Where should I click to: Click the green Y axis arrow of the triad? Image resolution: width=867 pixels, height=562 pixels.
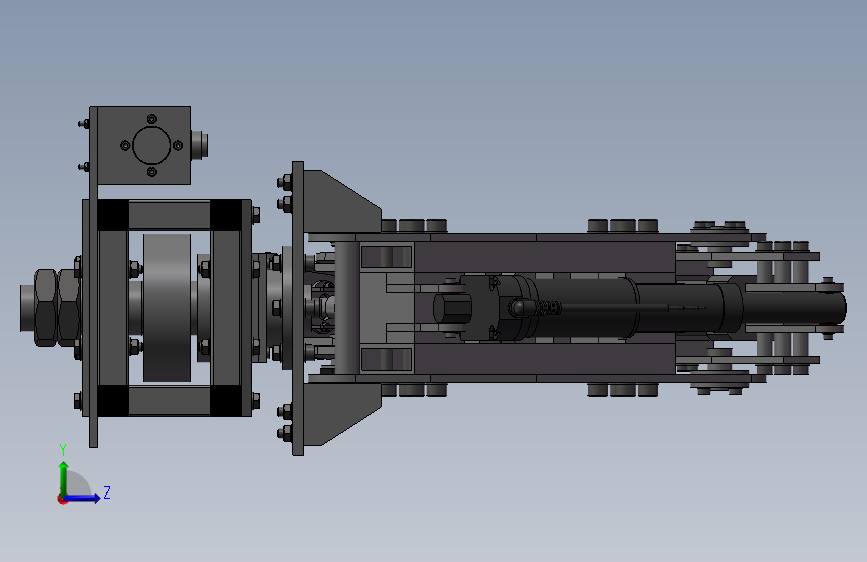coord(64,479)
